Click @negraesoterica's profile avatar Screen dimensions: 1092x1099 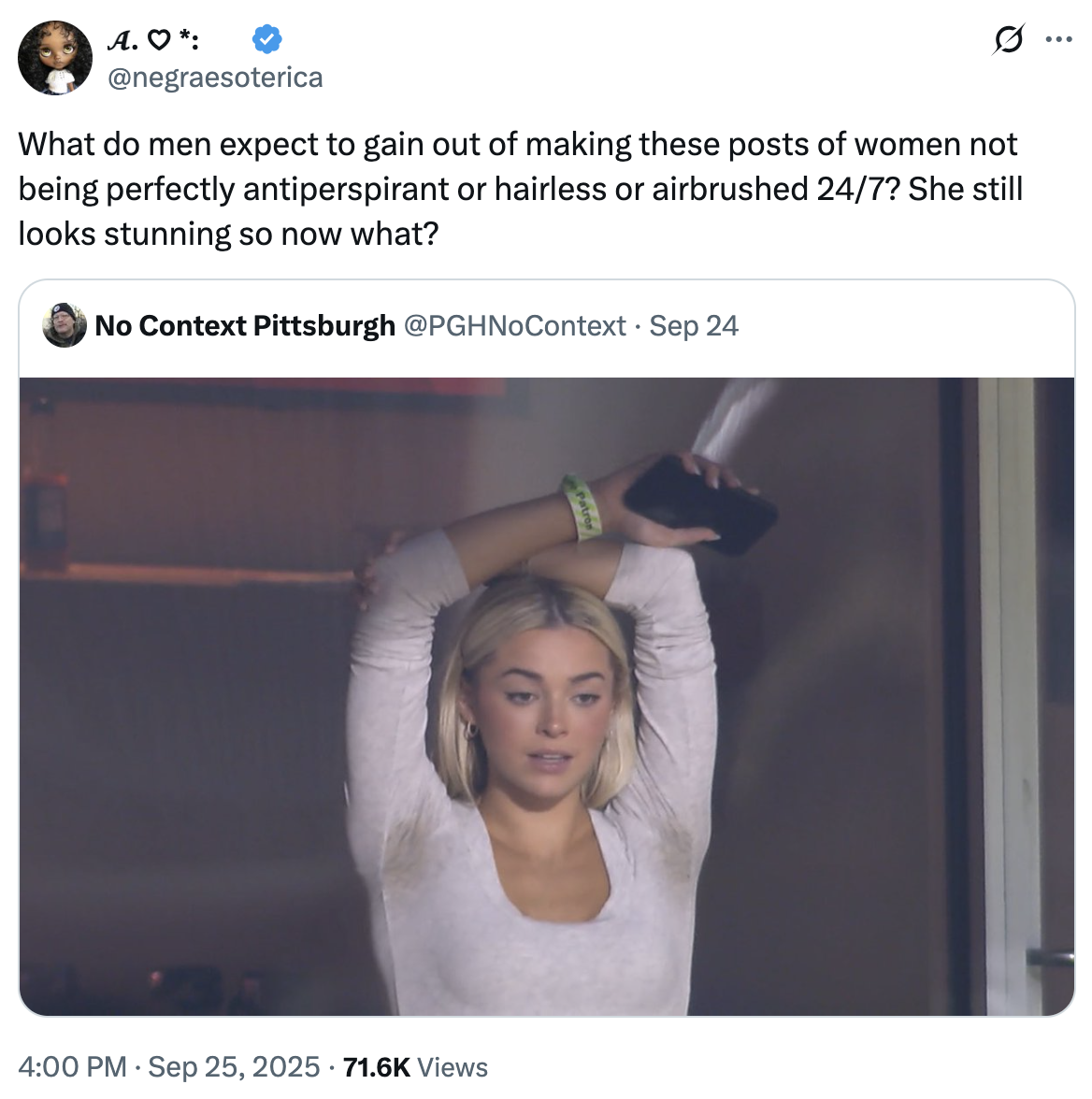point(56,56)
